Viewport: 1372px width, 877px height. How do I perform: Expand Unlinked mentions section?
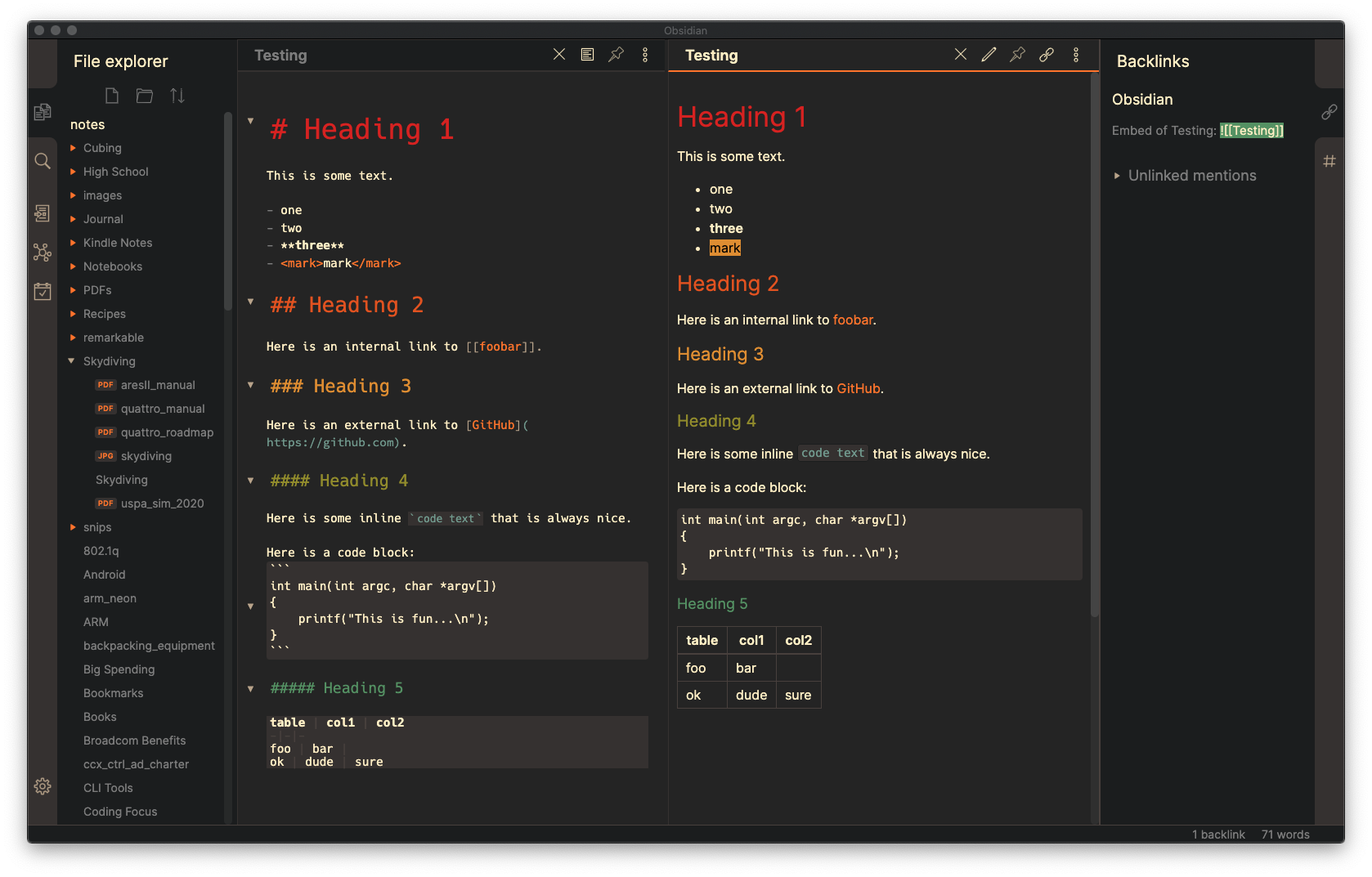pos(1117,176)
